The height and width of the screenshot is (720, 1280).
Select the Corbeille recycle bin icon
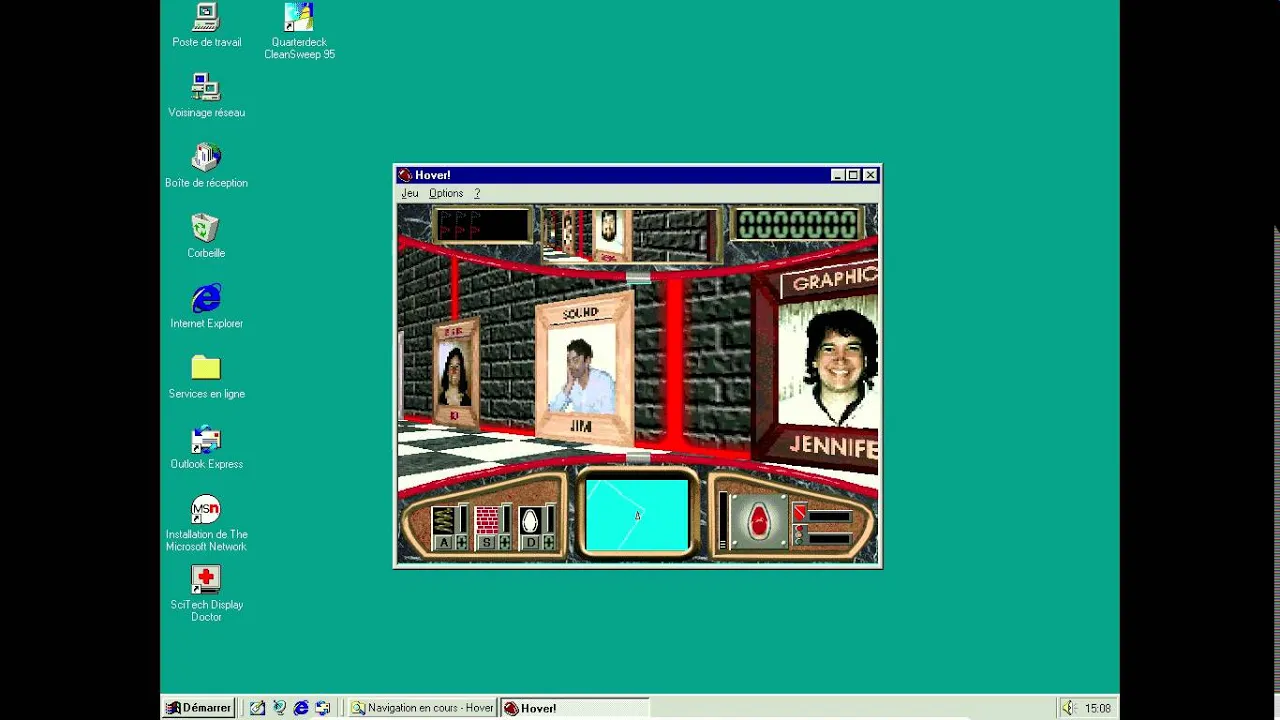pos(206,235)
